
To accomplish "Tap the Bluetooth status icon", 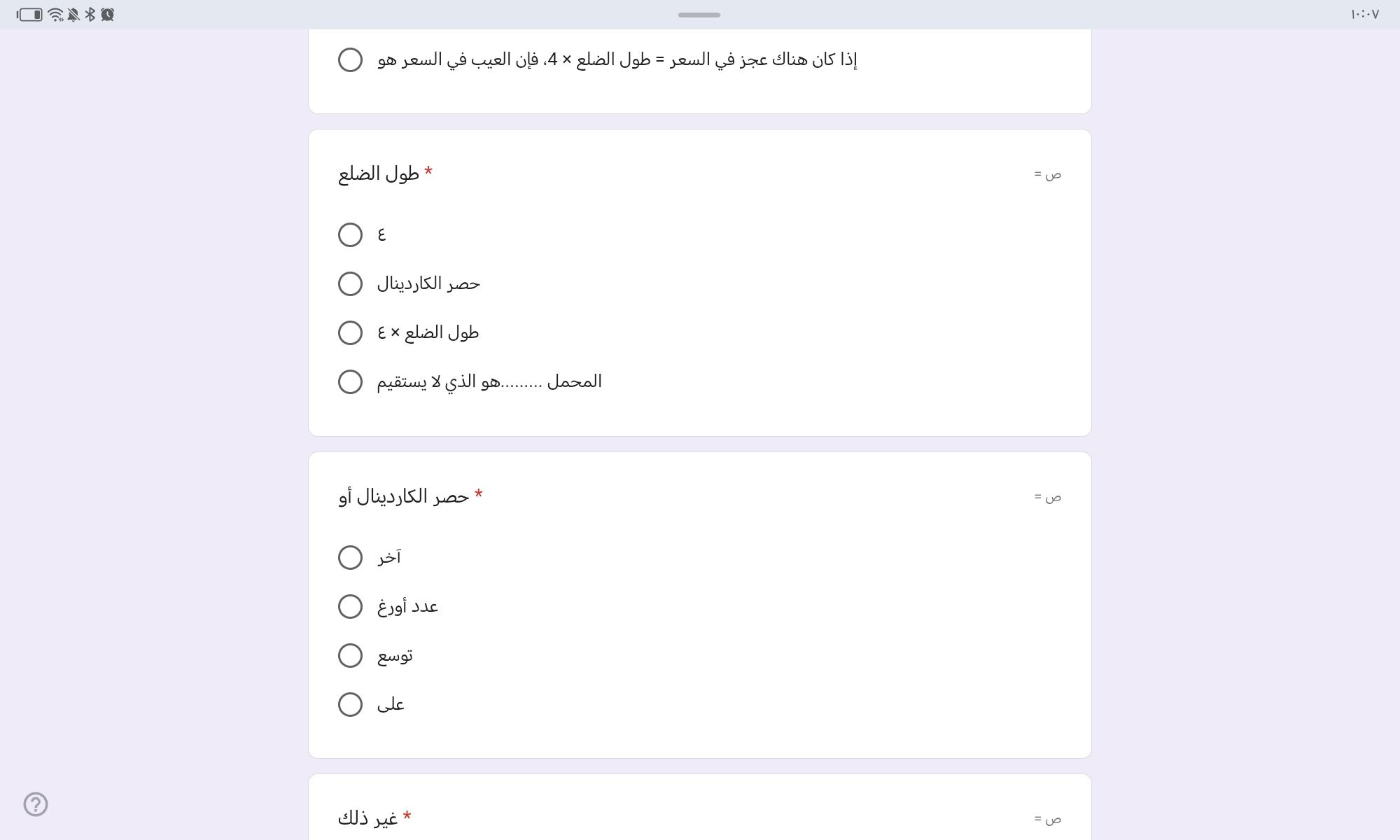I will [x=90, y=15].
